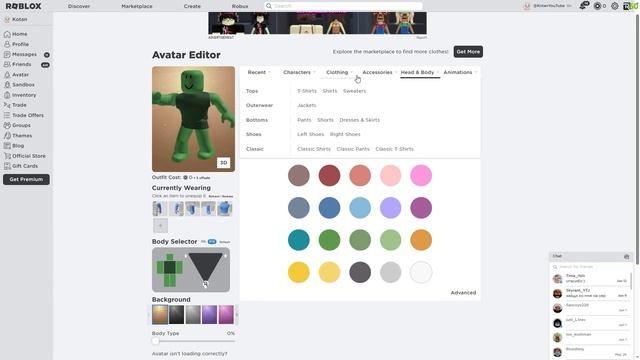Click the chat Search for friends field
The width and height of the screenshot is (640, 360).
pyautogui.click(x=591, y=267)
